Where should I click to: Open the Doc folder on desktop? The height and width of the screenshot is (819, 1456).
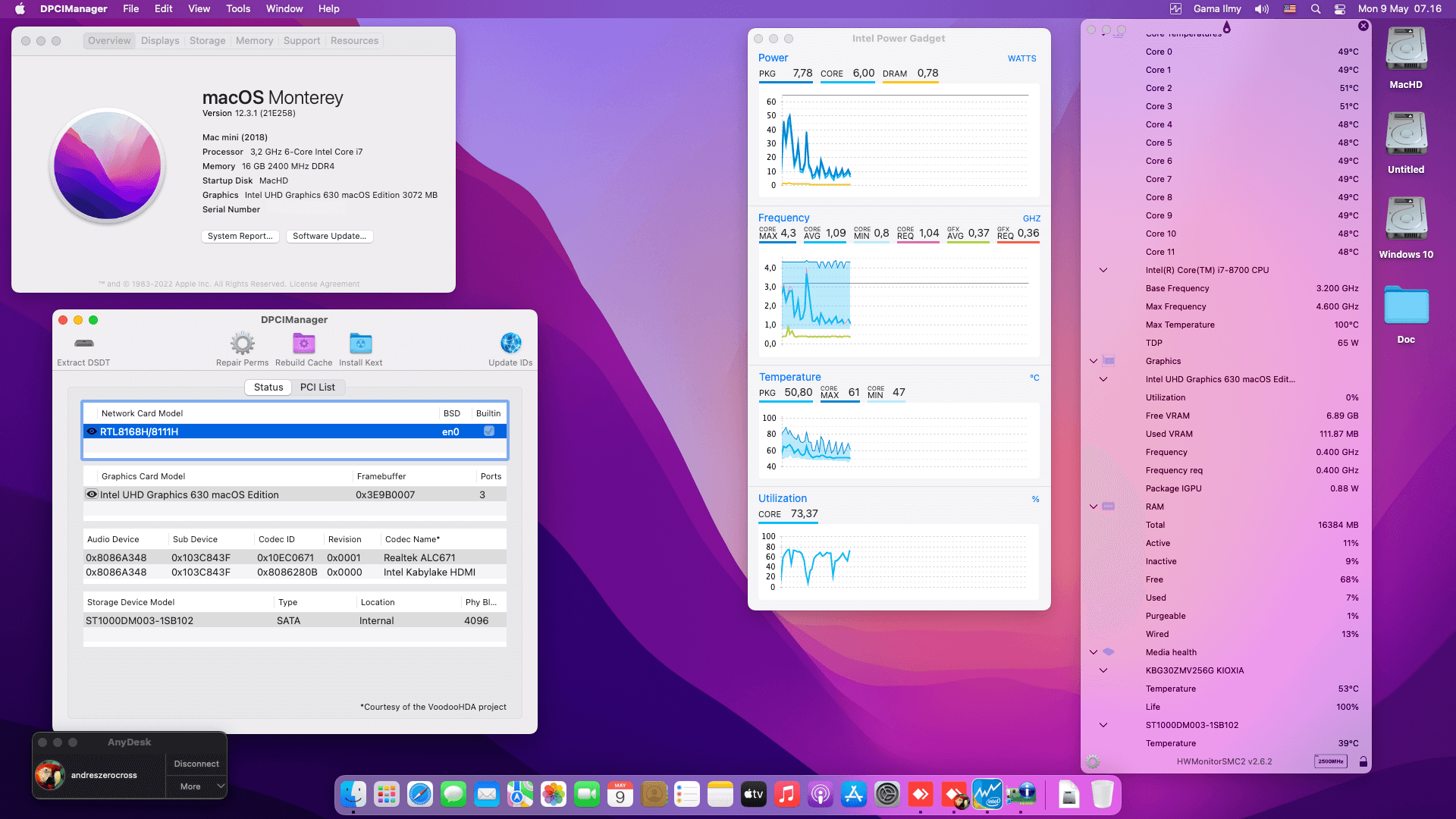(x=1406, y=313)
